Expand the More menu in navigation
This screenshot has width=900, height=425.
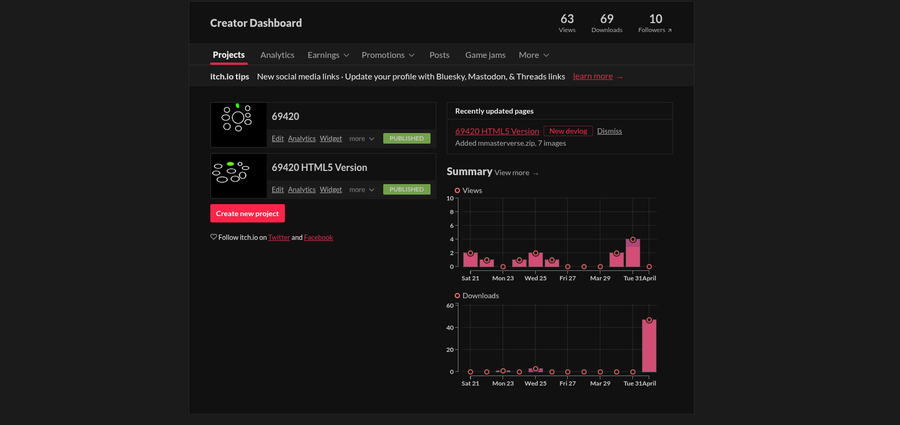pyautogui.click(x=534, y=55)
